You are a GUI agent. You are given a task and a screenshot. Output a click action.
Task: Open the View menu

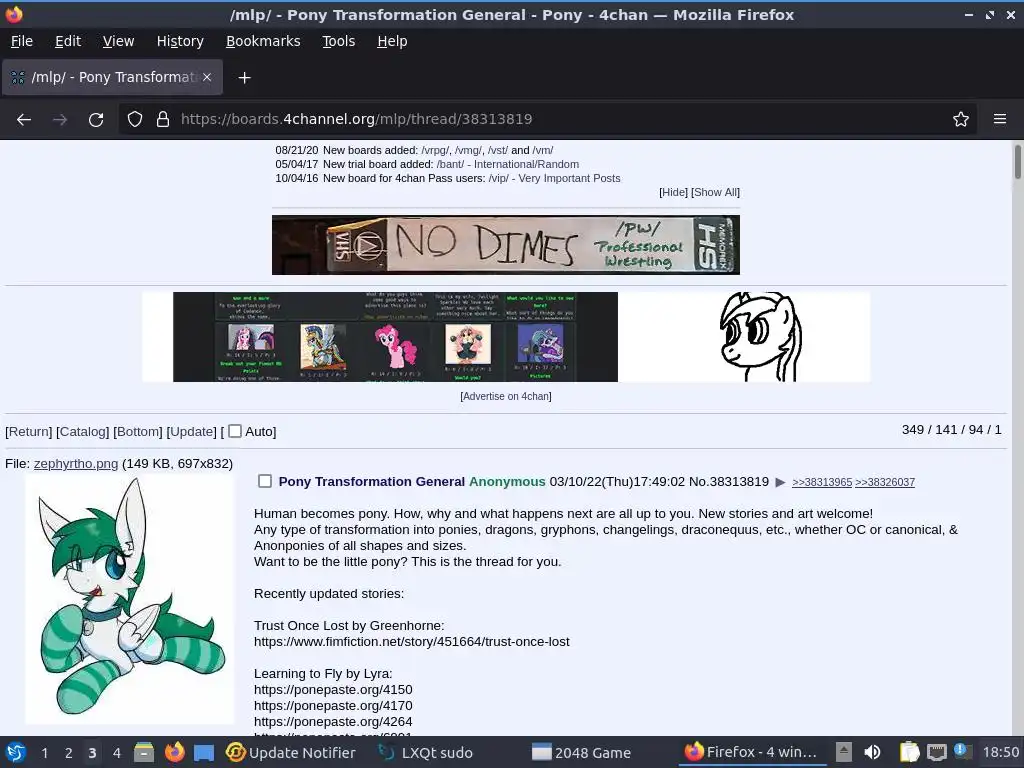click(x=118, y=41)
